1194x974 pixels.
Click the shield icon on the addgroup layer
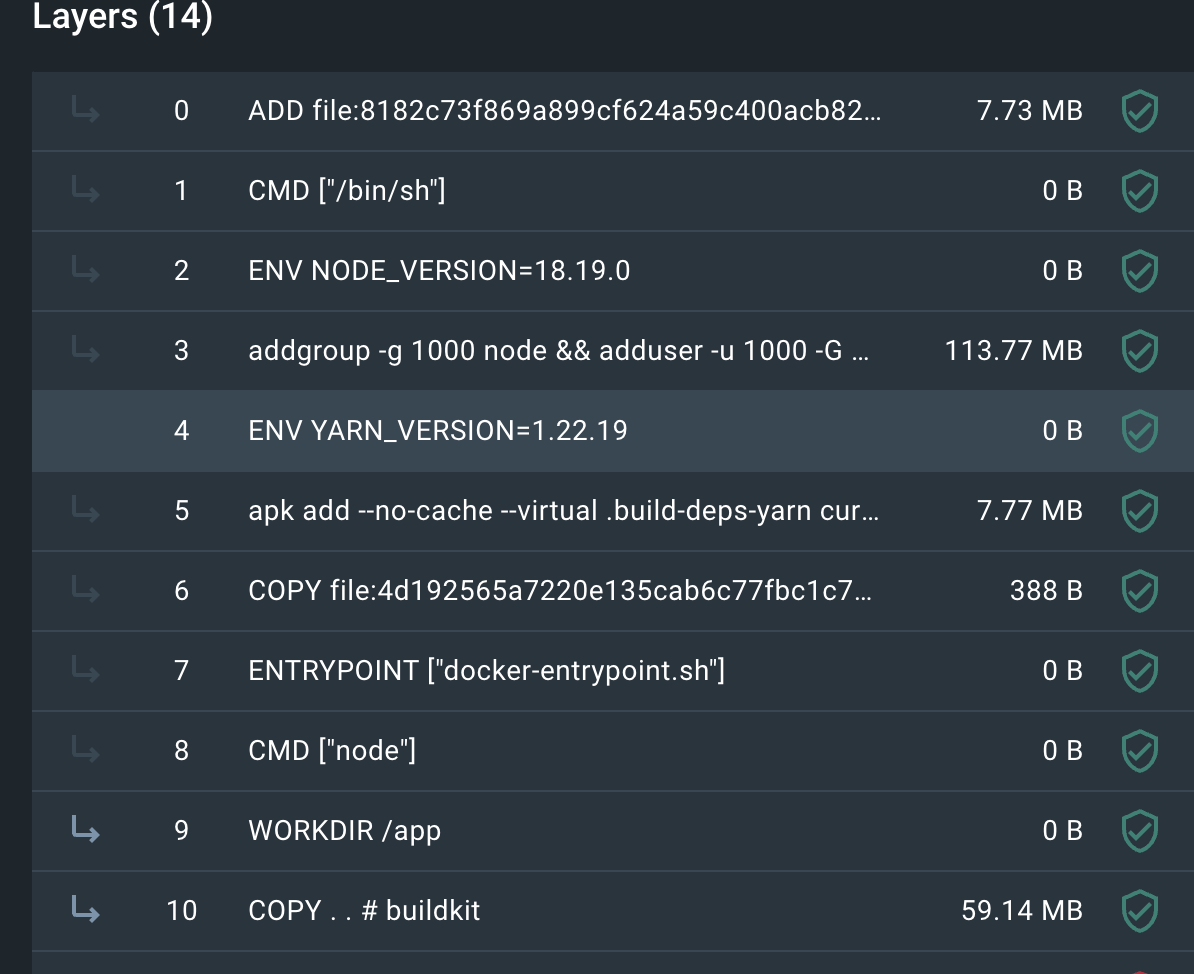tap(1140, 351)
